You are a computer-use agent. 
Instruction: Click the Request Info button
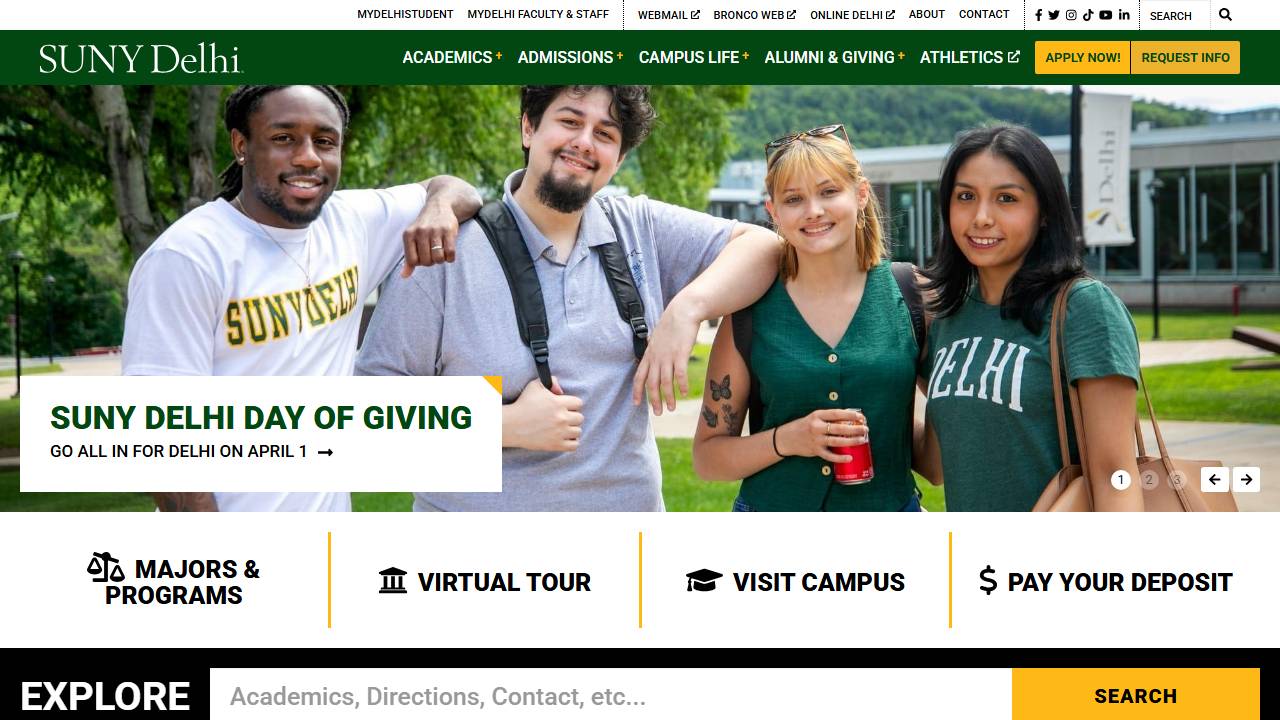click(1186, 58)
